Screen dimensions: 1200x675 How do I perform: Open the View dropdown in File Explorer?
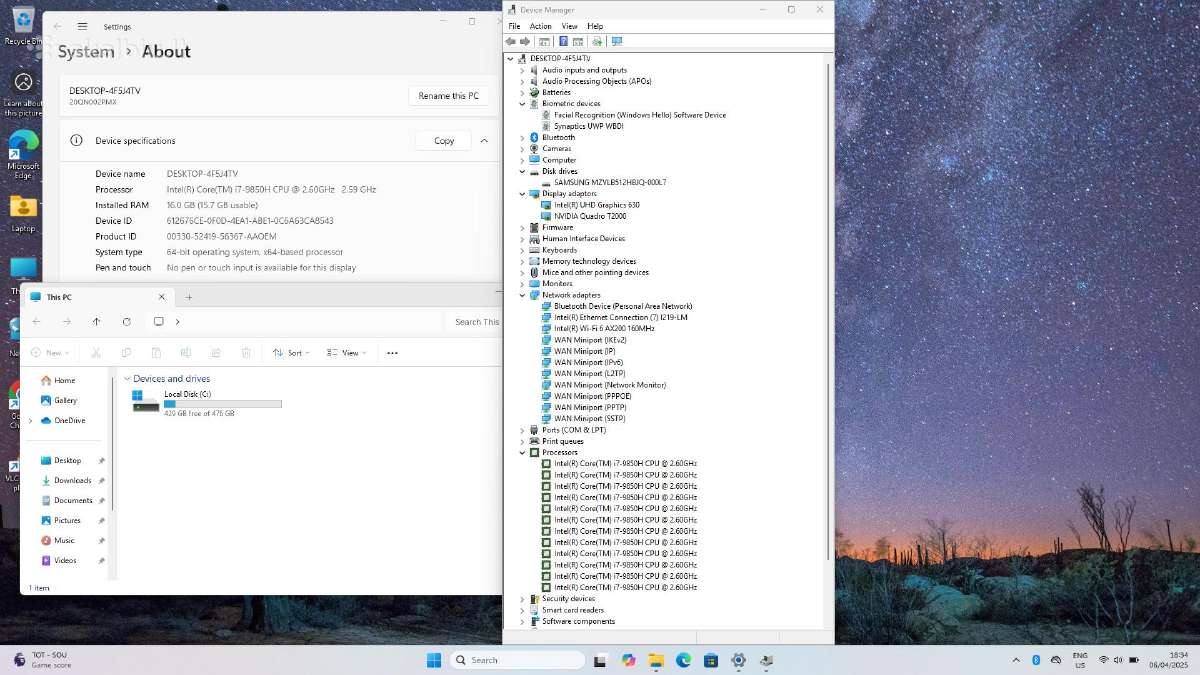pos(348,353)
